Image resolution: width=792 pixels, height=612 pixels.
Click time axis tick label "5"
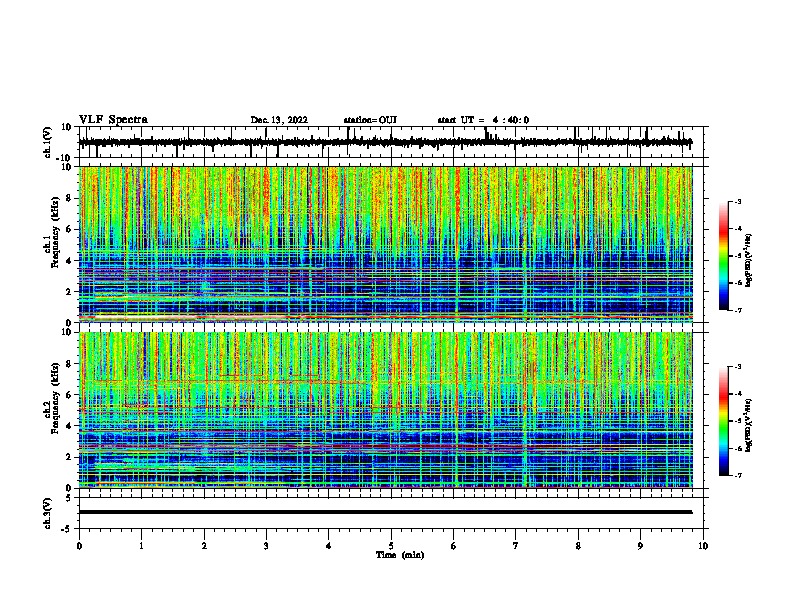tap(391, 546)
